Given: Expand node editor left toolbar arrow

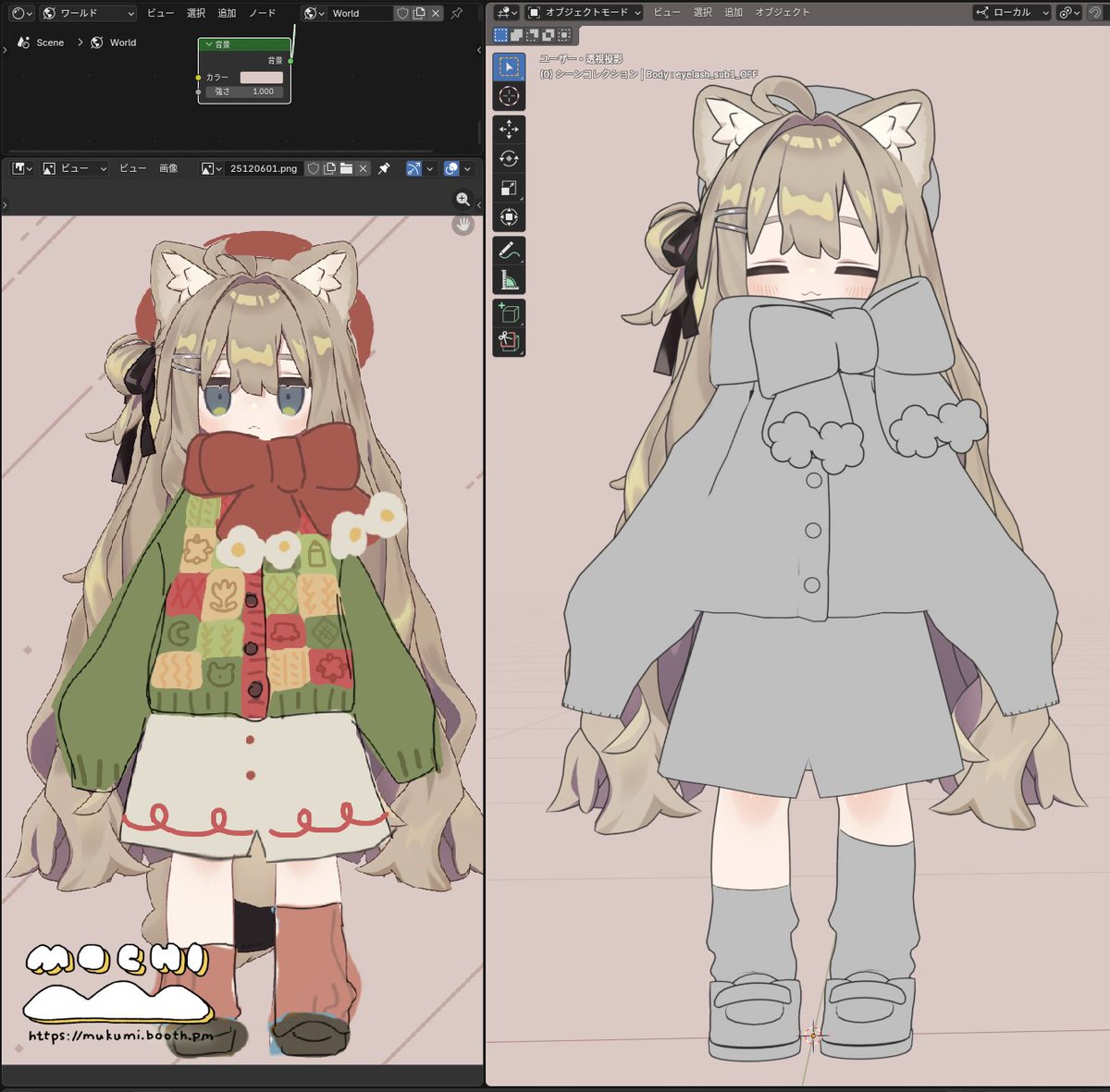Looking at the screenshot, I should [x=5, y=50].
